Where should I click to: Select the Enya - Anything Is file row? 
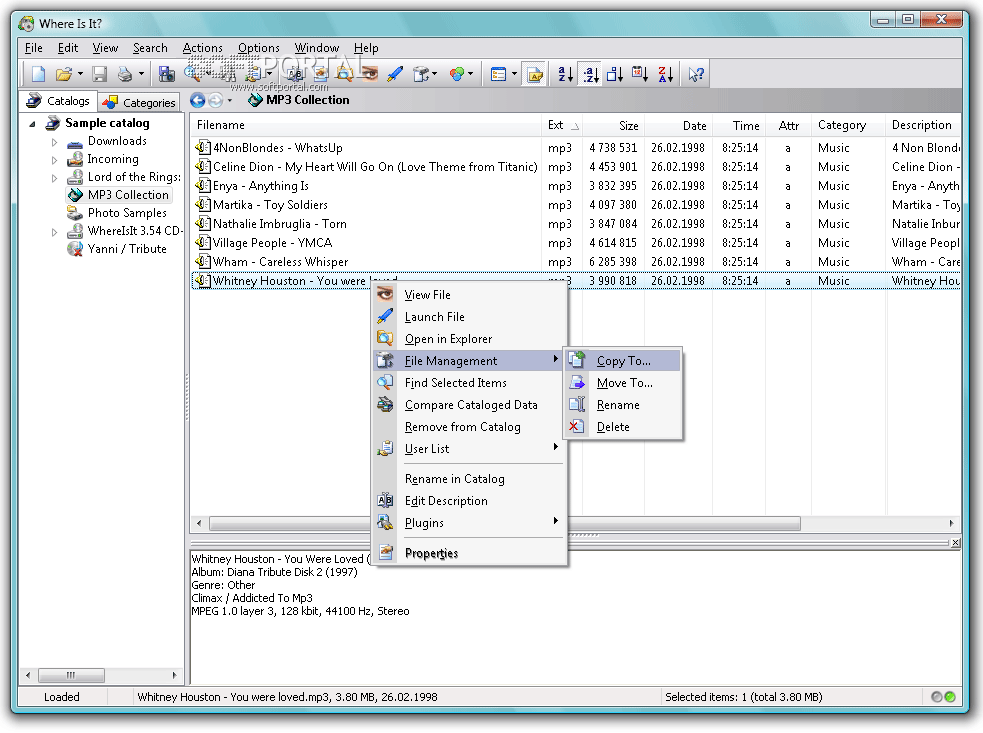(x=576, y=186)
